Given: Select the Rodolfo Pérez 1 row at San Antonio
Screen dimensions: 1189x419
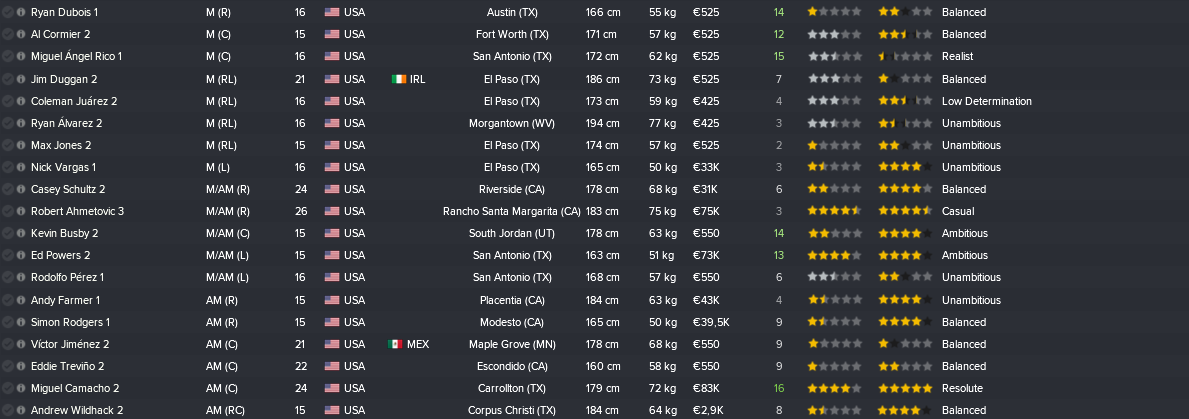Looking at the screenshot, I should (x=594, y=277).
